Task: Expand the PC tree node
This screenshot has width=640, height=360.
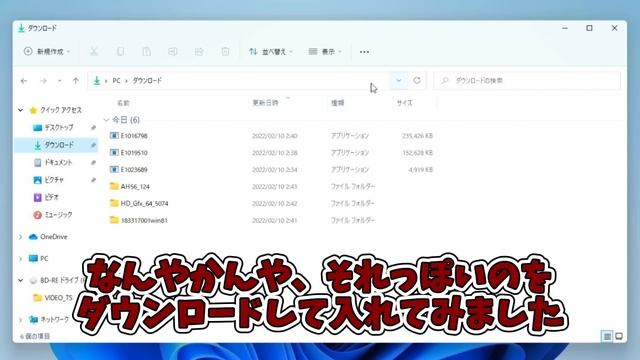Action: click(20, 259)
